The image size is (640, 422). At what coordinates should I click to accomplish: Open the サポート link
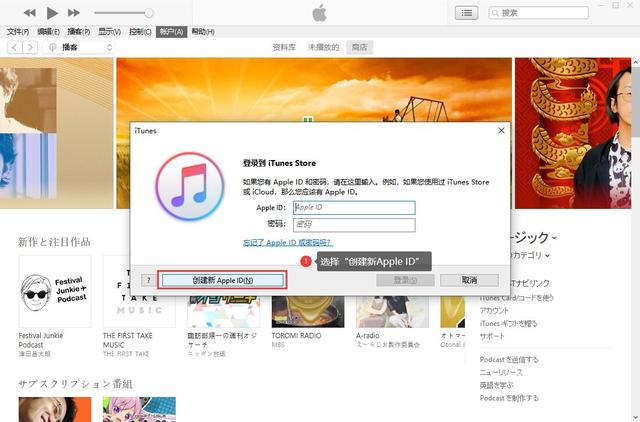click(x=492, y=336)
